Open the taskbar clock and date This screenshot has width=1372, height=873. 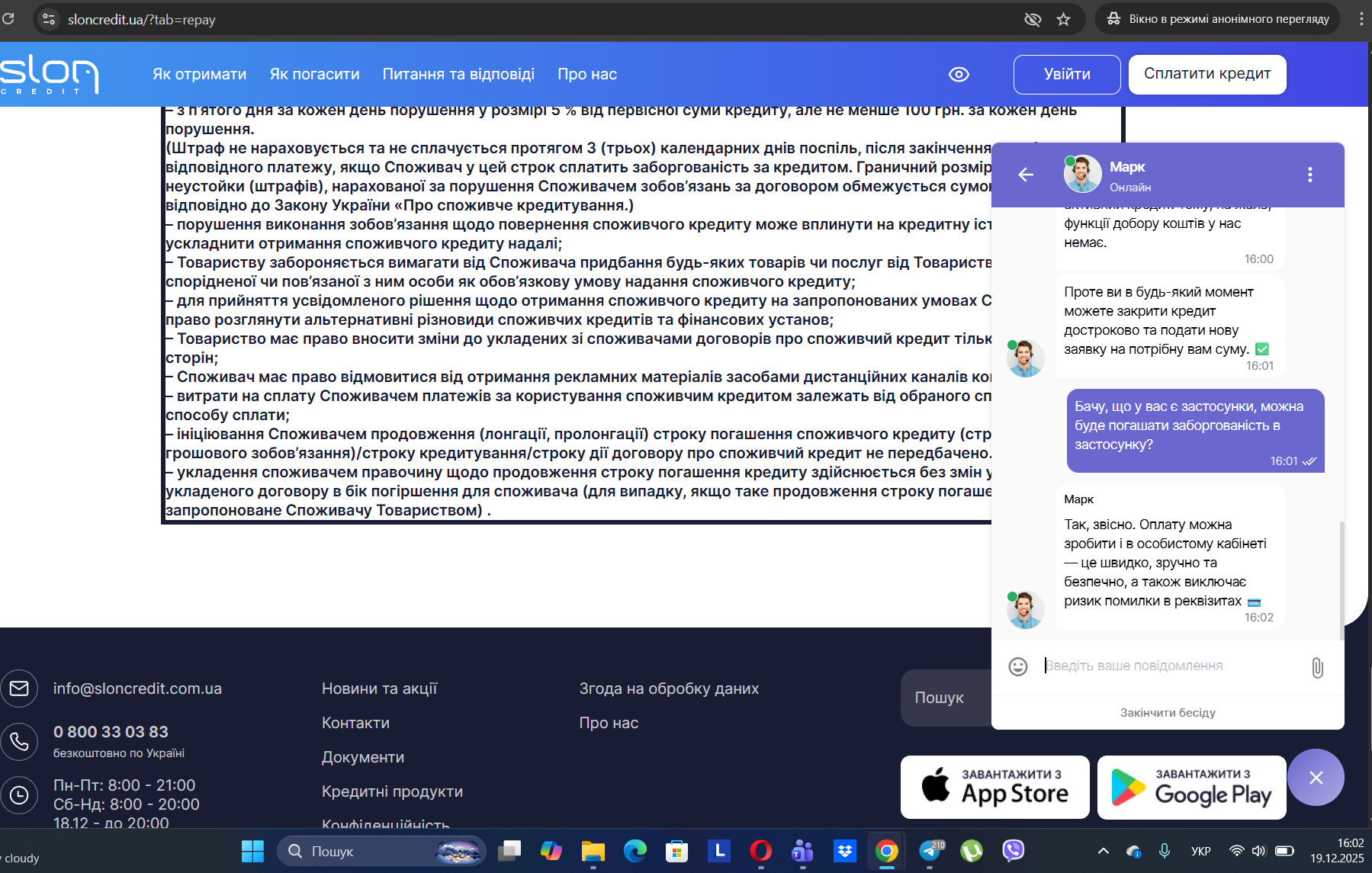pyautogui.click(x=1337, y=851)
